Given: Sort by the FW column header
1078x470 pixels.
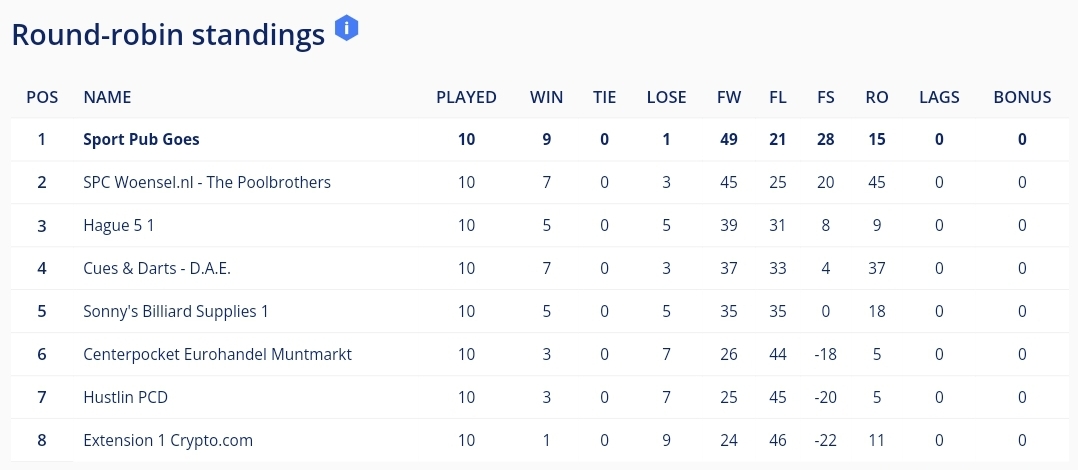Looking at the screenshot, I should (x=729, y=98).
